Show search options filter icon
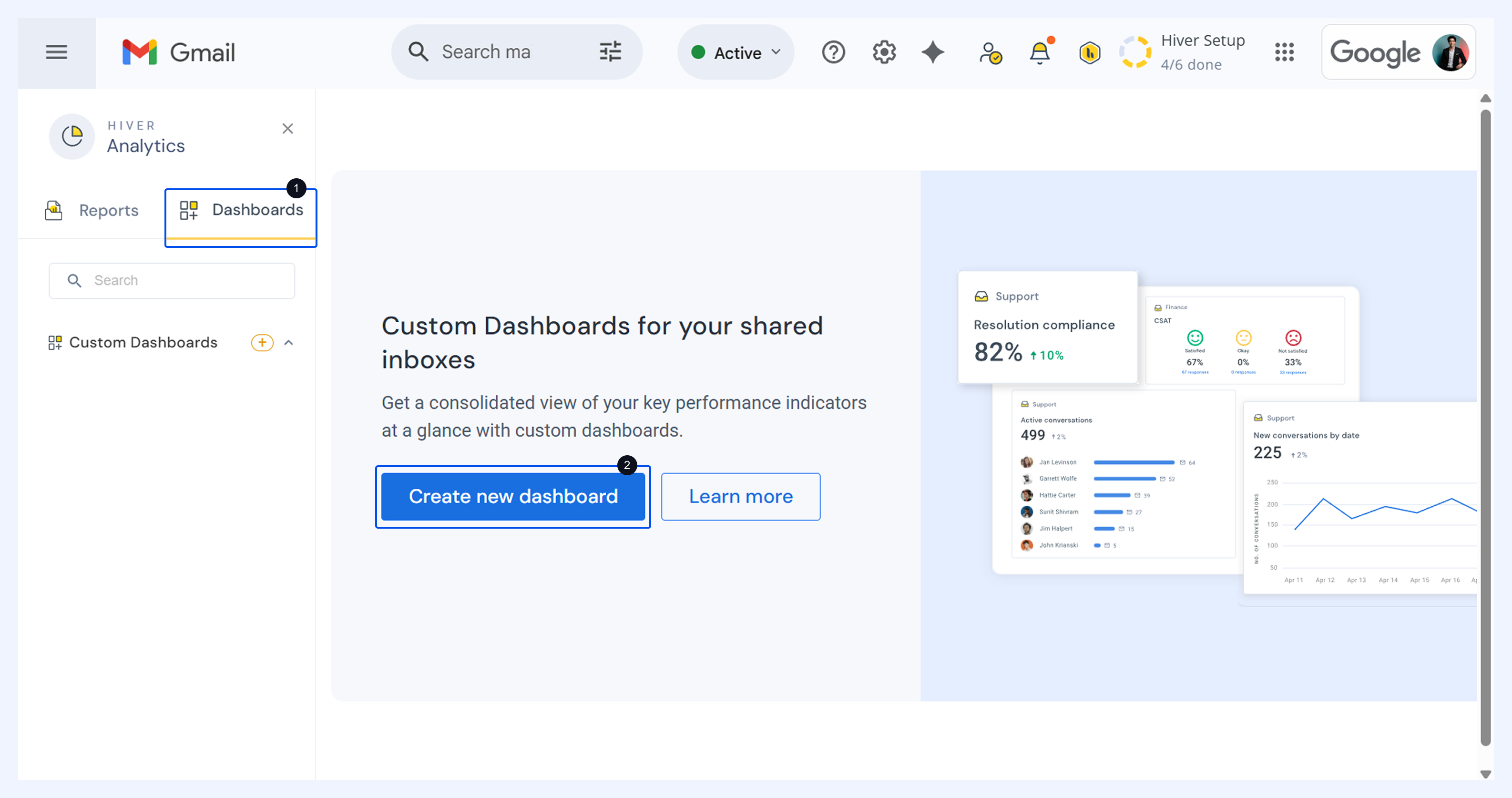Screen dimensions: 1512x798 pyautogui.click(x=610, y=51)
